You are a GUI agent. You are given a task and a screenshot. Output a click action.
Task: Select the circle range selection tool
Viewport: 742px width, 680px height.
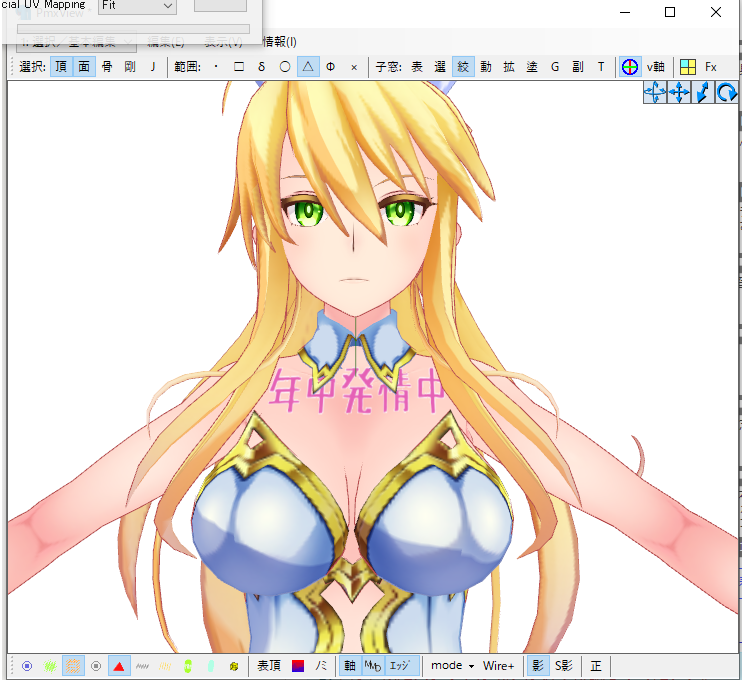[285, 67]
